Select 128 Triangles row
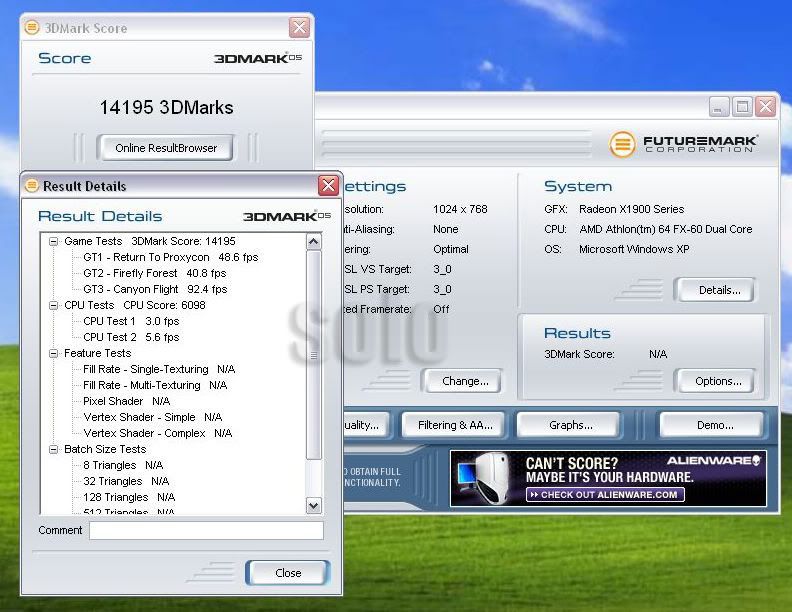The width and height of the screenshot is (792, 612). 129,497
